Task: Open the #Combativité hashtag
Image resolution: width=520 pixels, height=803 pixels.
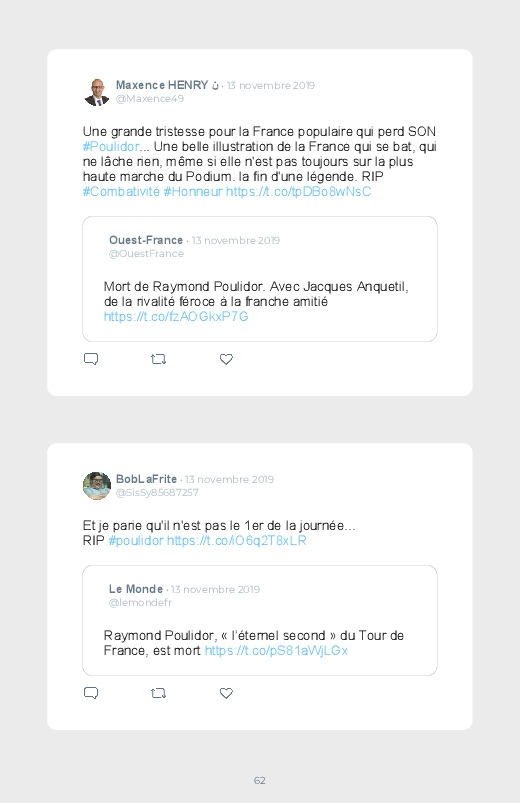Action: point(121,192)
